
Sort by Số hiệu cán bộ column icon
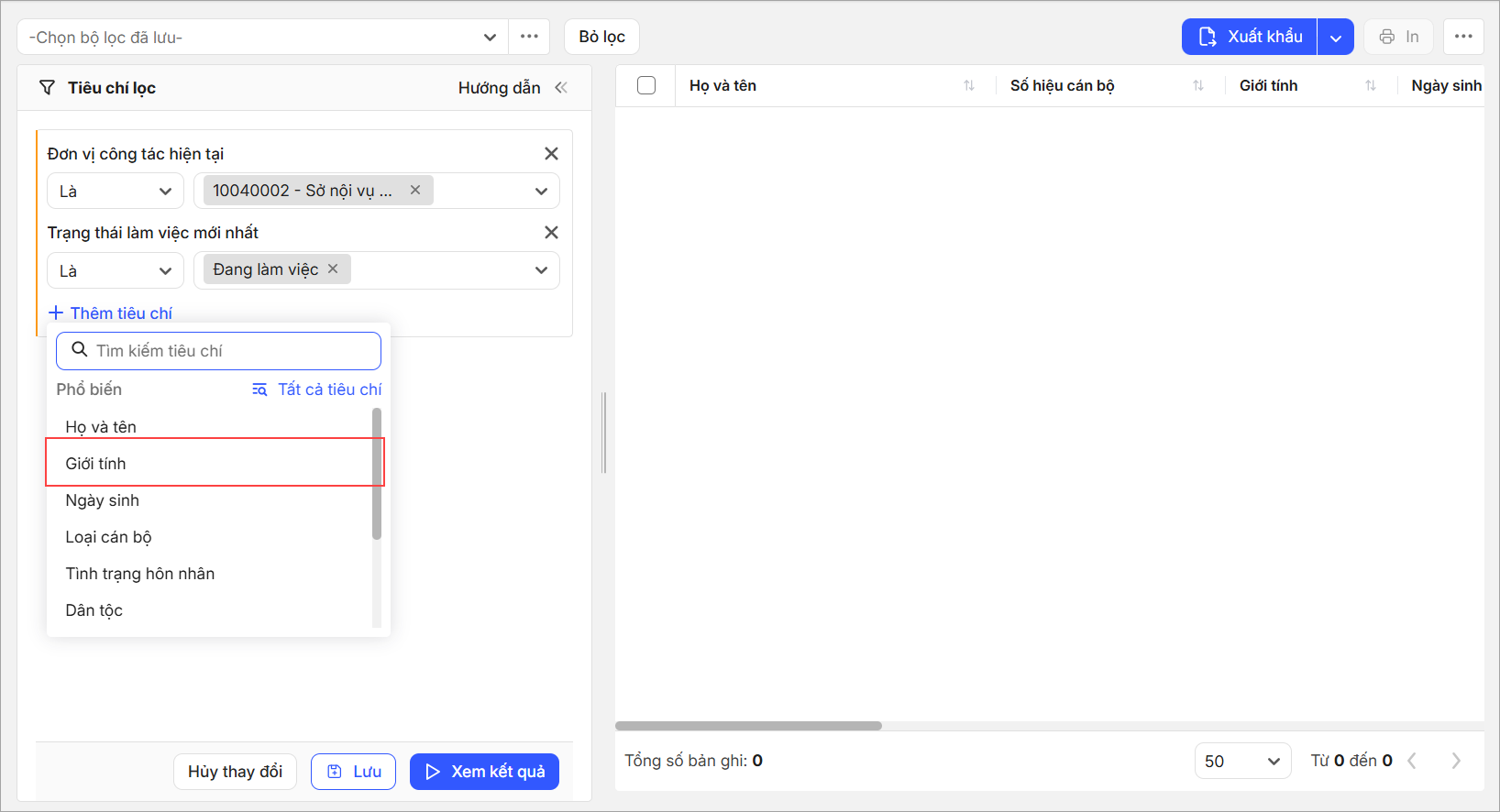click(1198, 86)
